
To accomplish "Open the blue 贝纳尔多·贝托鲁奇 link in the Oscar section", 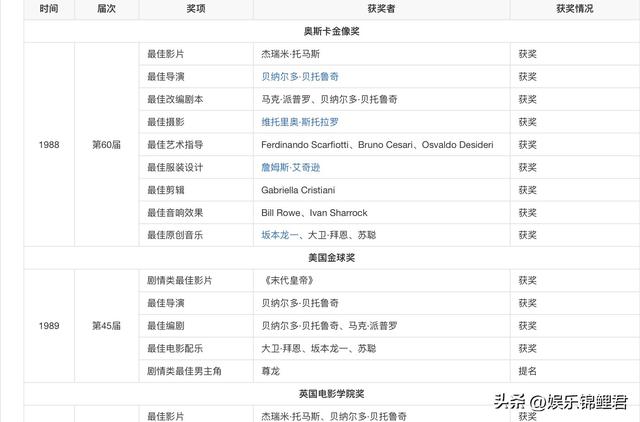I will [300, 77].
